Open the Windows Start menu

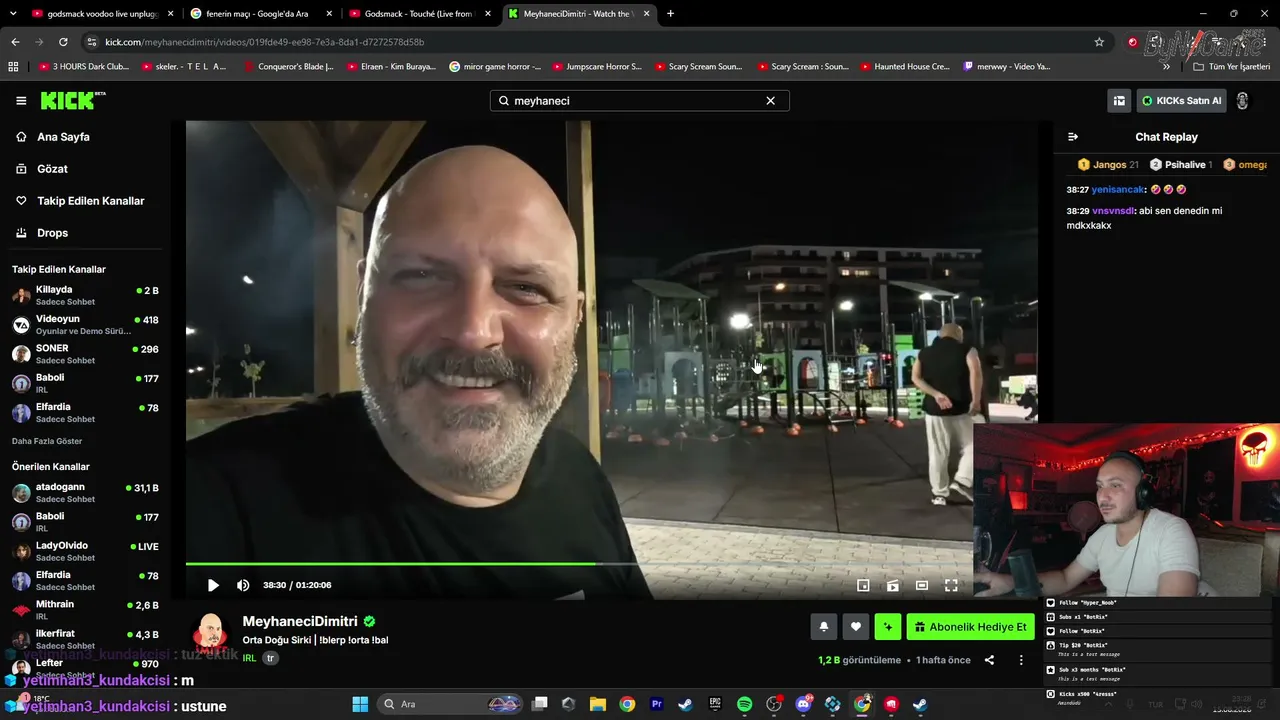[x=360, y=704]
